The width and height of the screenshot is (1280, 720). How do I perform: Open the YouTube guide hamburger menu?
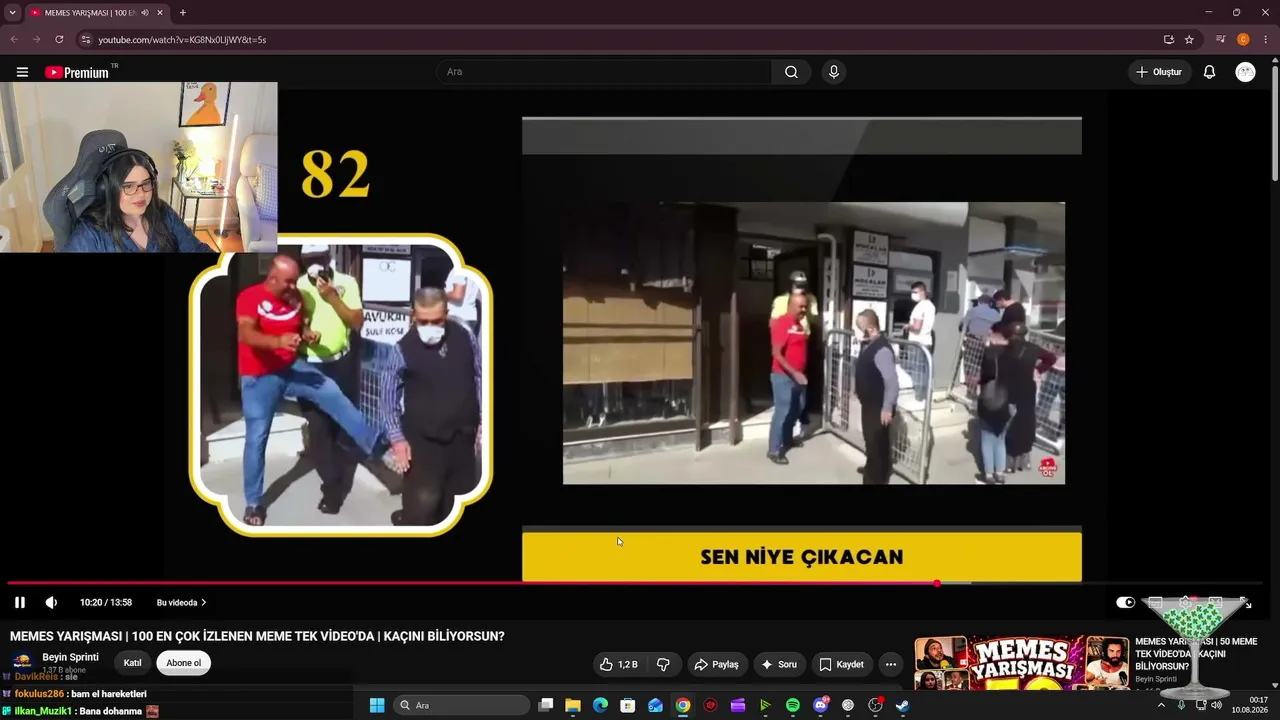tap(22, 72)
